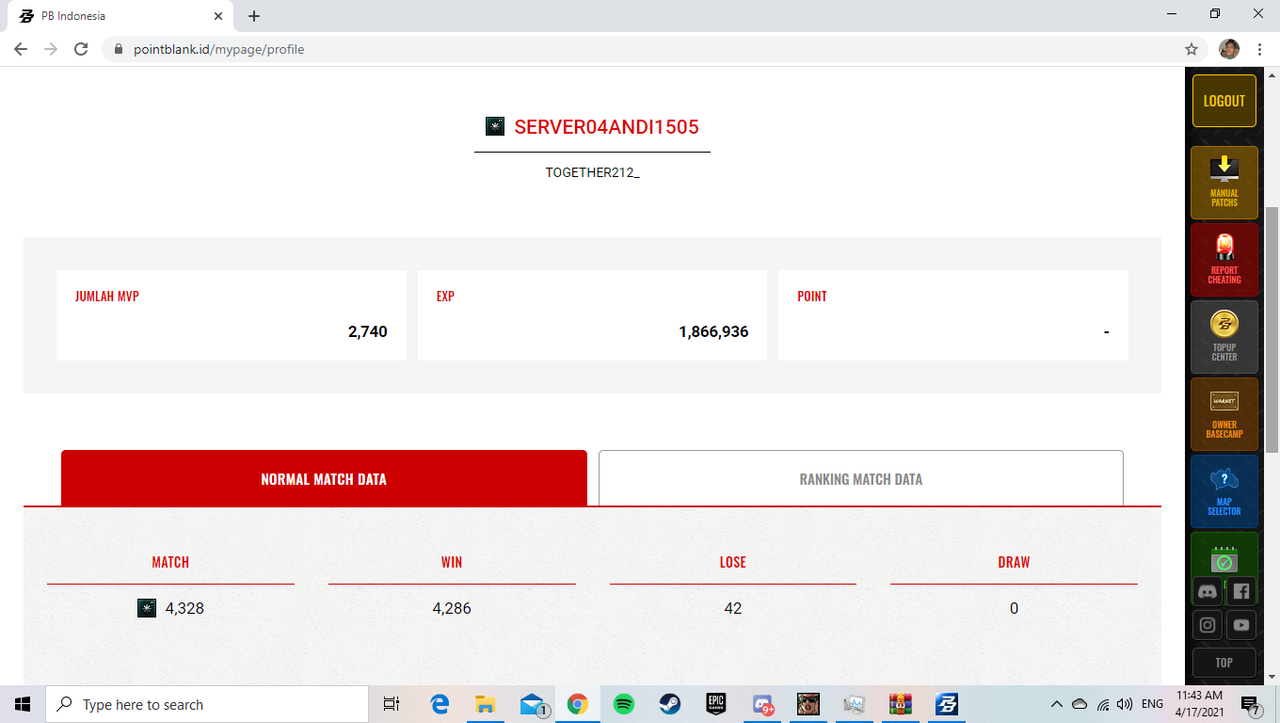The image size is (1280, 723).
Task: Open Spotify from taskbar
Action: coord(624,704)
